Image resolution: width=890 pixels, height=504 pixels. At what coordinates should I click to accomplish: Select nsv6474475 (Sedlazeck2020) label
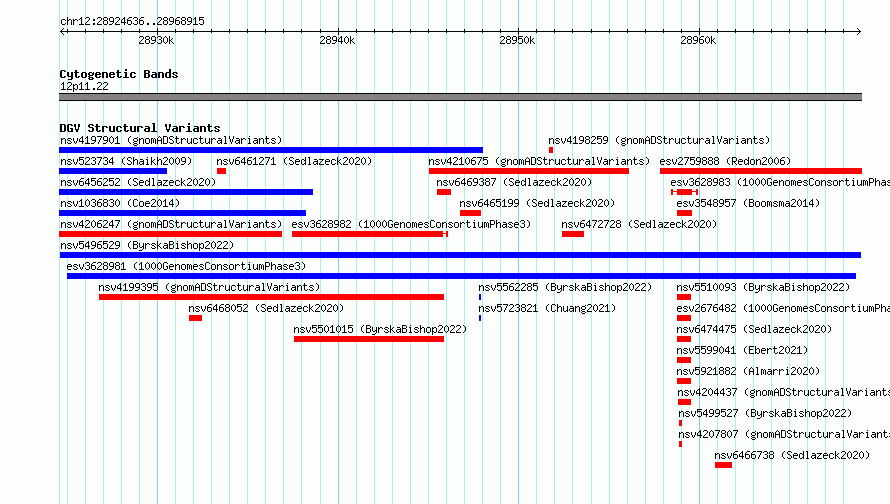click(x=754, y=329)
